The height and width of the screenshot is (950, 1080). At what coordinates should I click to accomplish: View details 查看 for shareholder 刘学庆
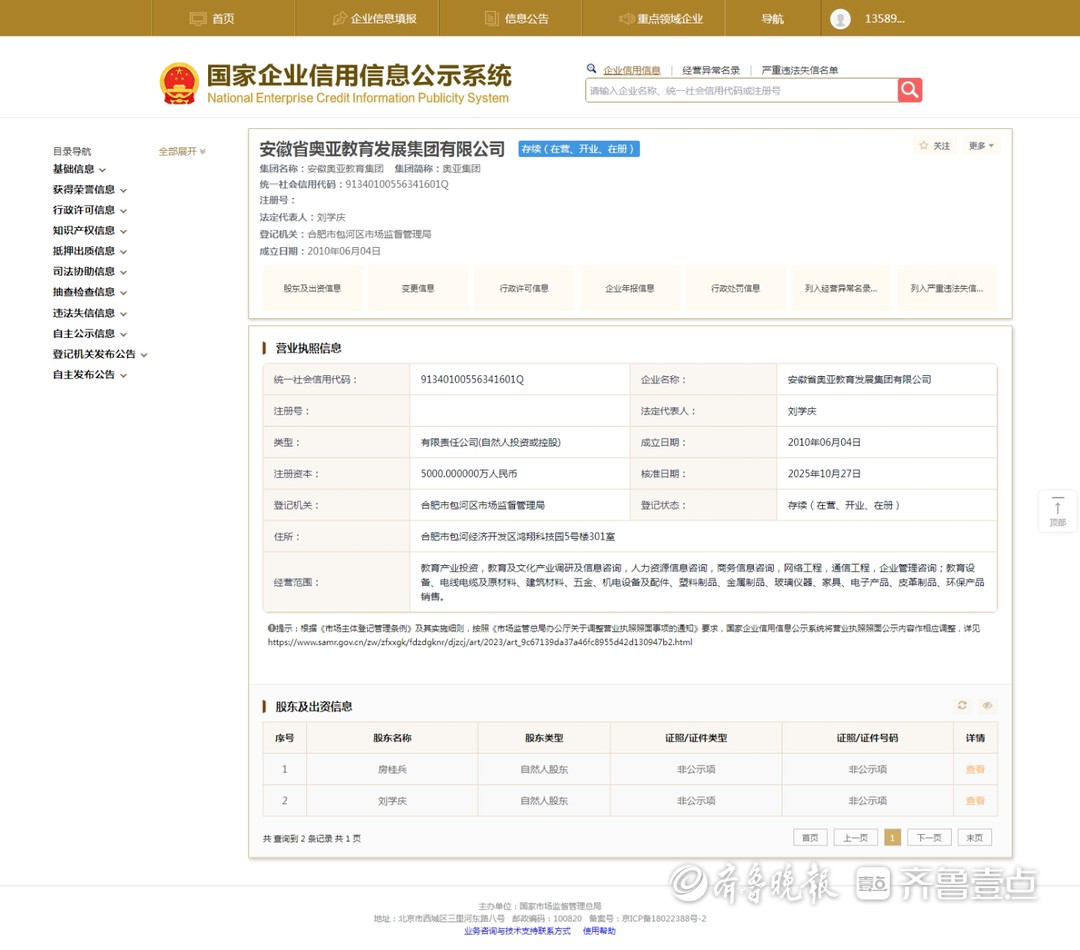tap(975, 801)
